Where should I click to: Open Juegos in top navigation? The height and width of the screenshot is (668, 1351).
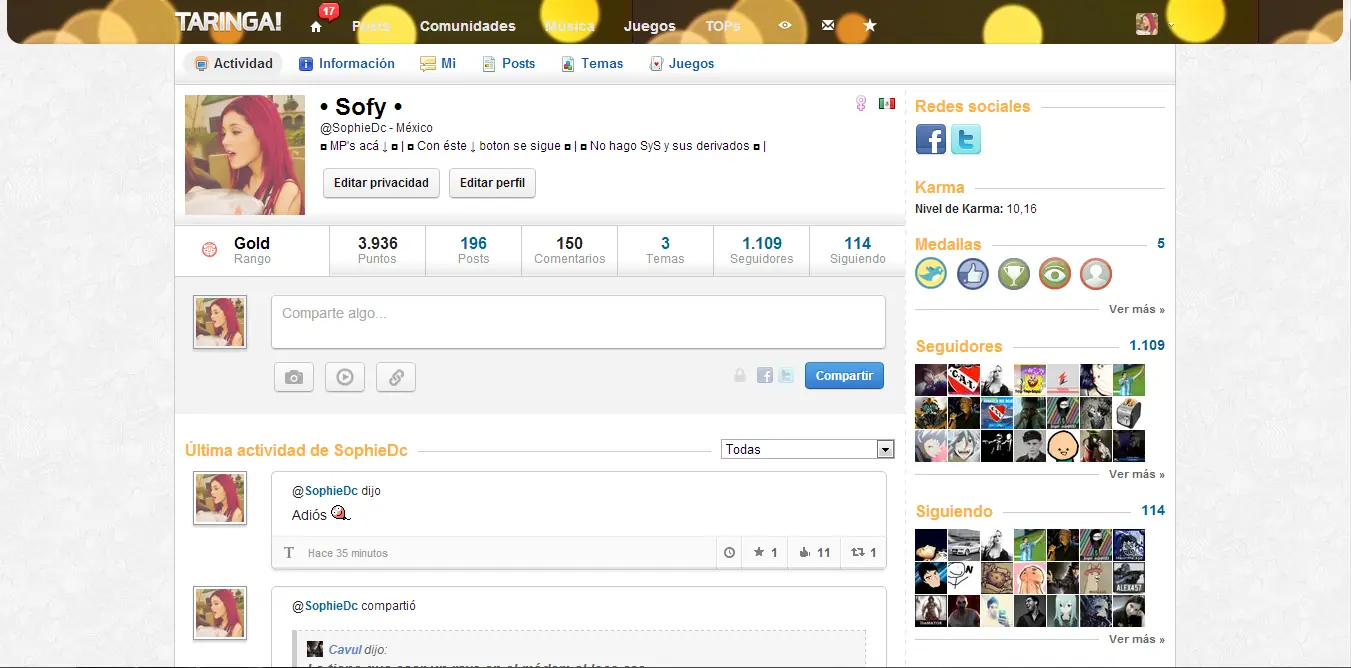[x=650, y=26]
